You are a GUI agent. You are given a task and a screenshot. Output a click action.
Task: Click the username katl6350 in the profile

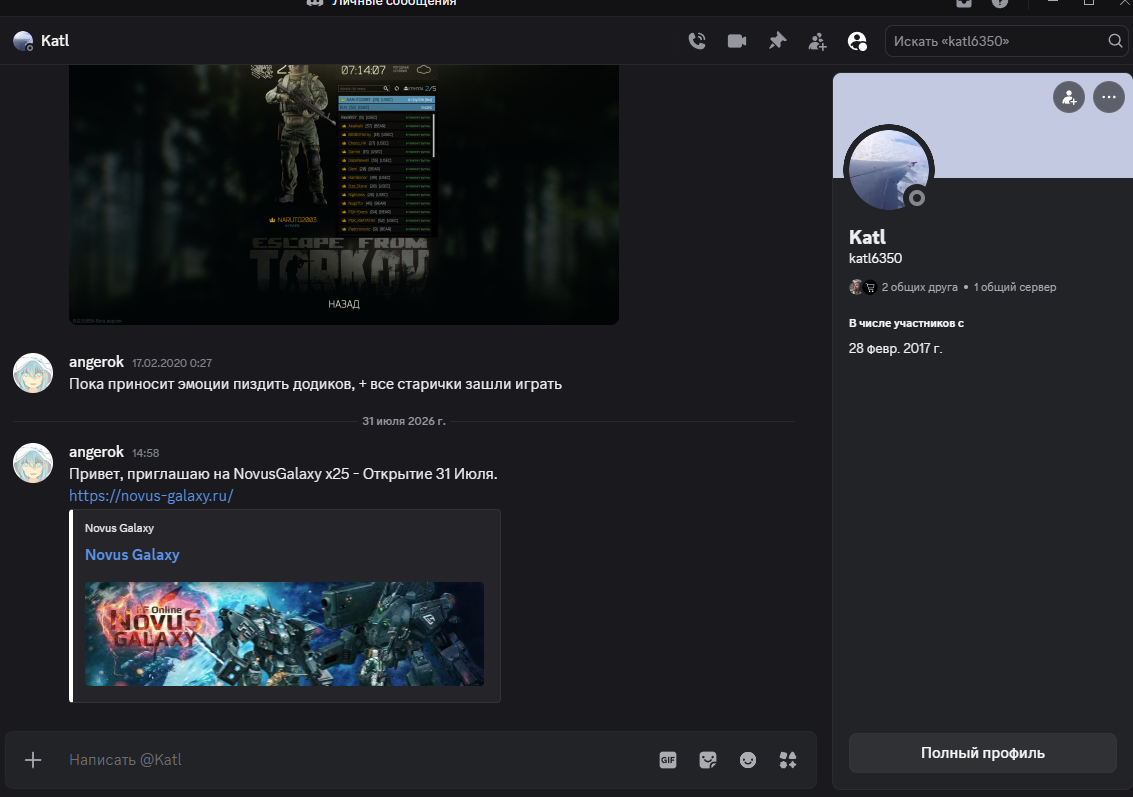[875, 258]
